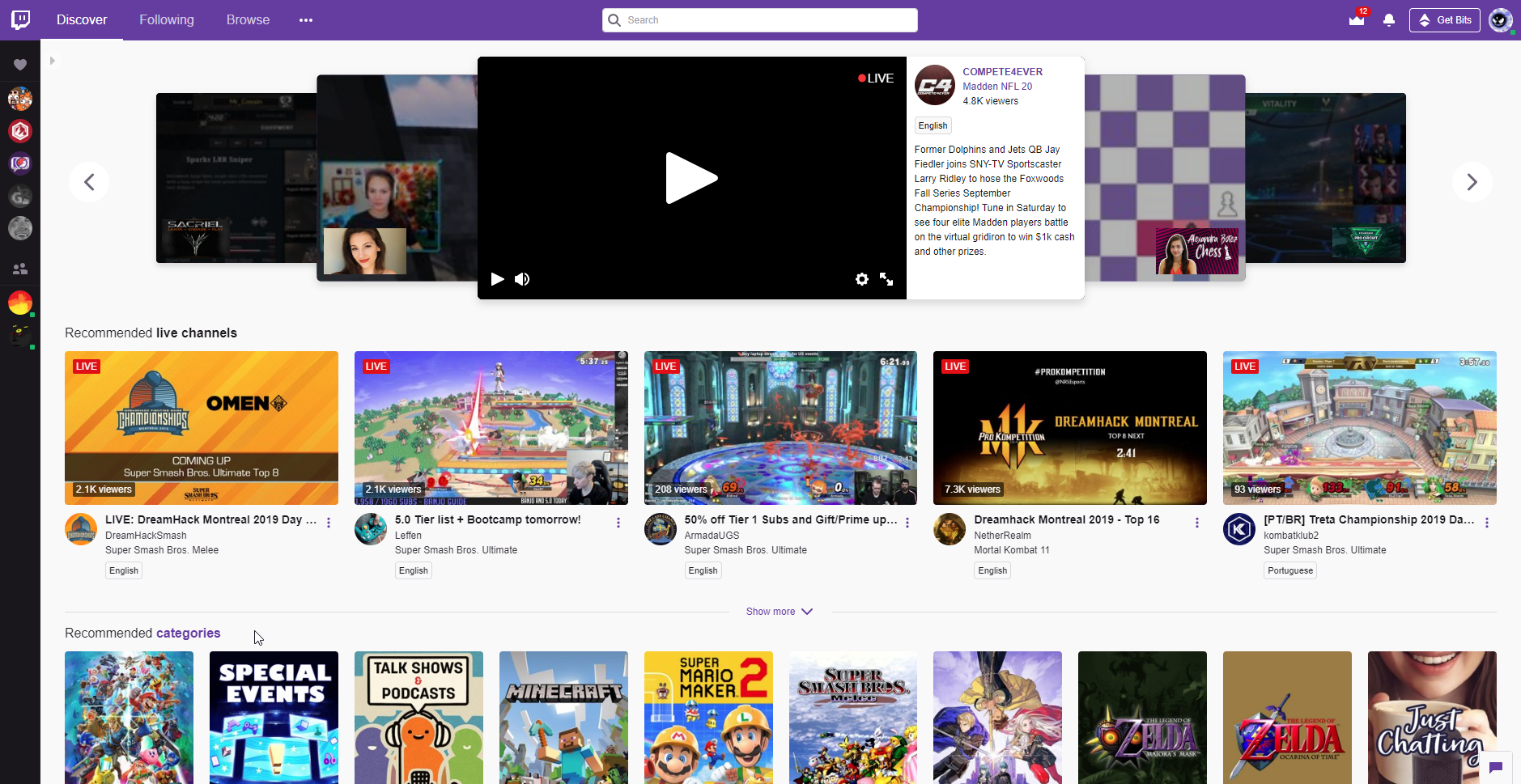The image size is (1521, 784).
Task: Open the more options ellipsis in top nav
Action: pos(306,20)
